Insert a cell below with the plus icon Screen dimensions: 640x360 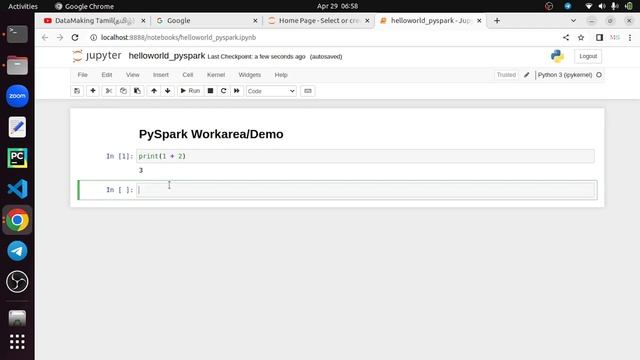click(x=93, y=91)
